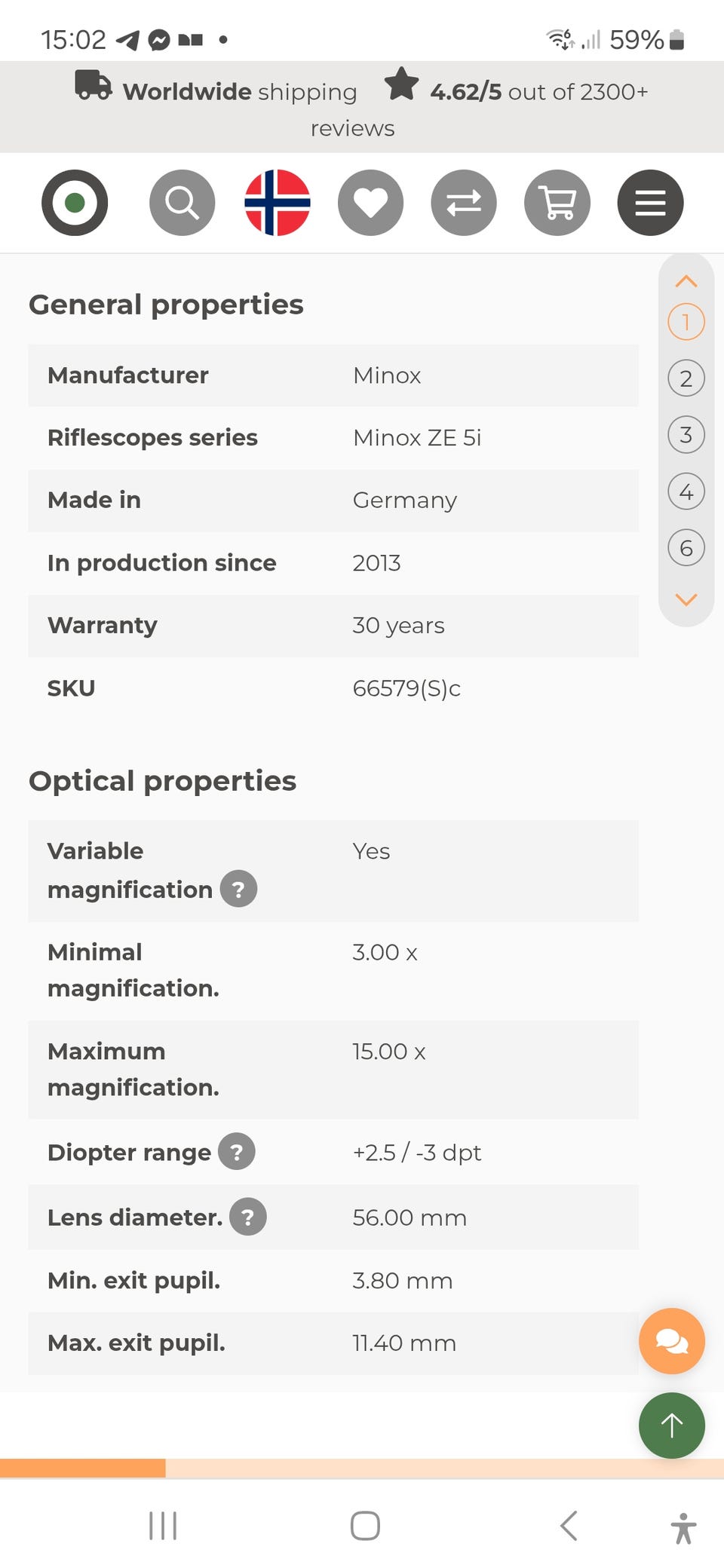The height and width of the screenshot is (1568, 724).
Task: Tap the Norway flag language selector
Action: 277,203
